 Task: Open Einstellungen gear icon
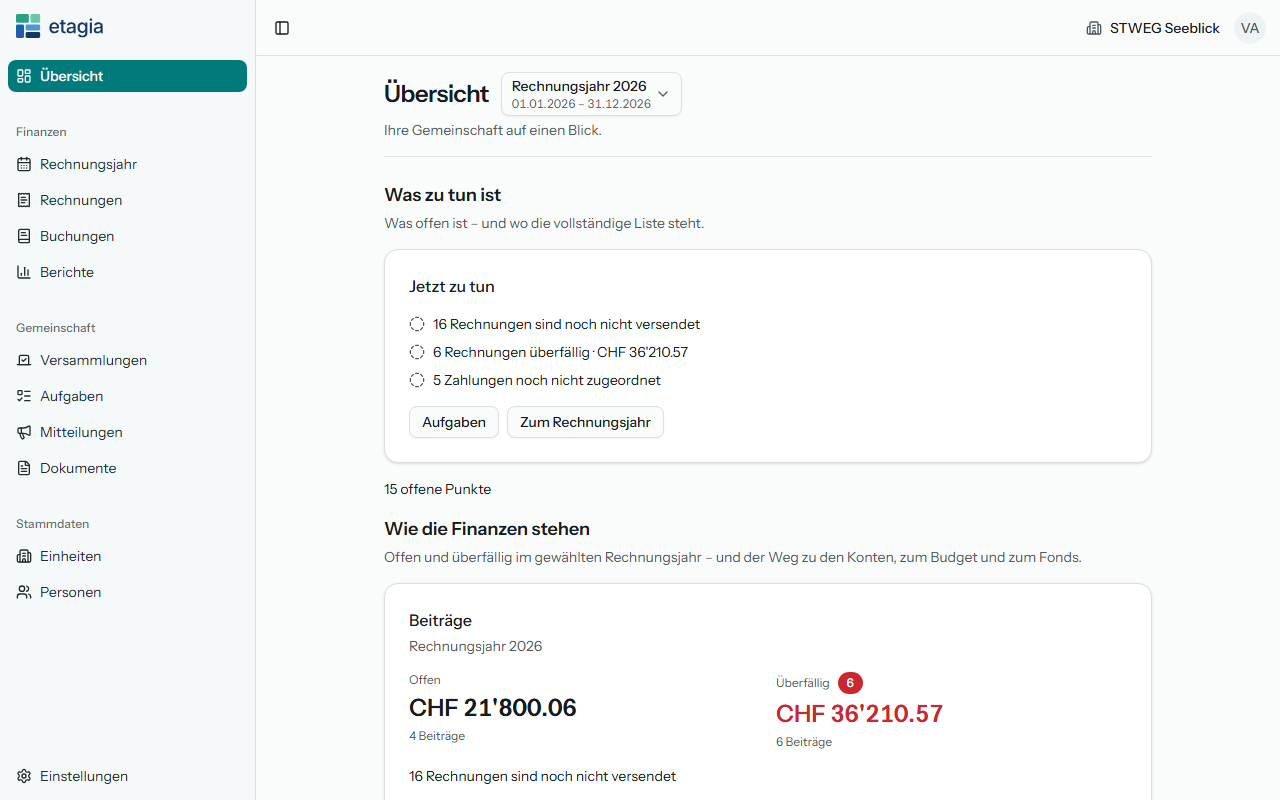(24, 776)
